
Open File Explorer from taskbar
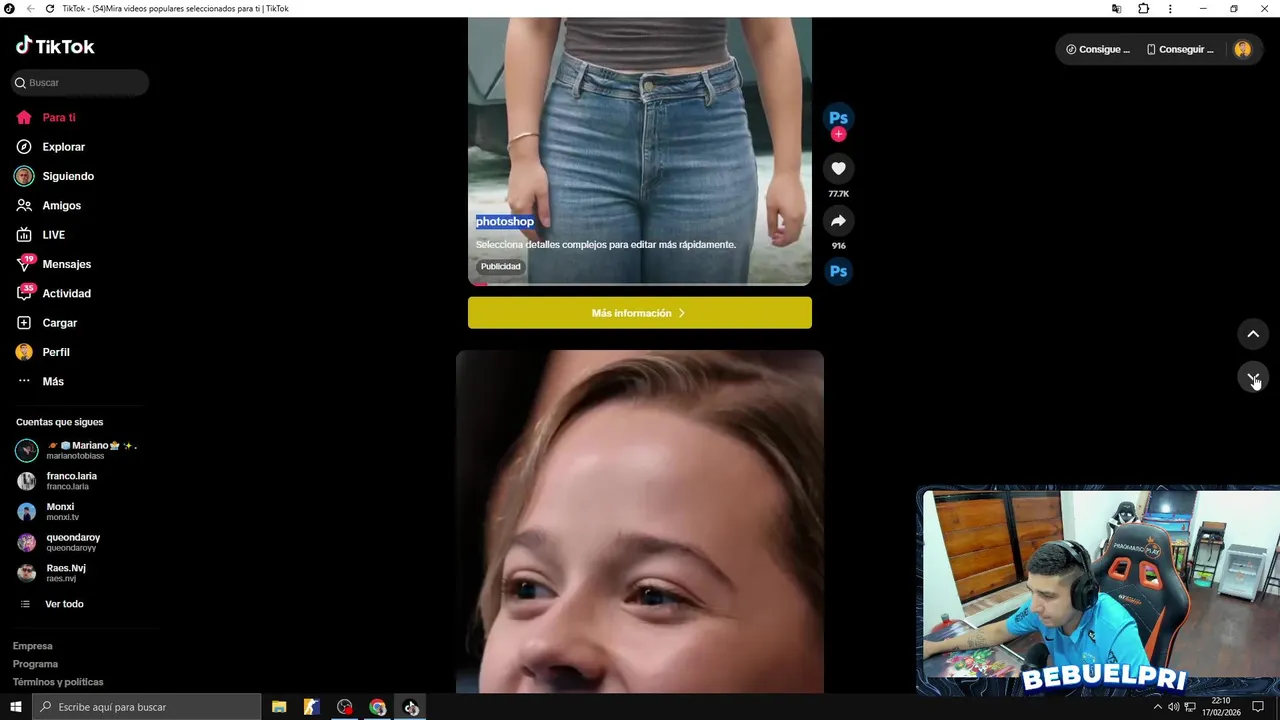279,707
